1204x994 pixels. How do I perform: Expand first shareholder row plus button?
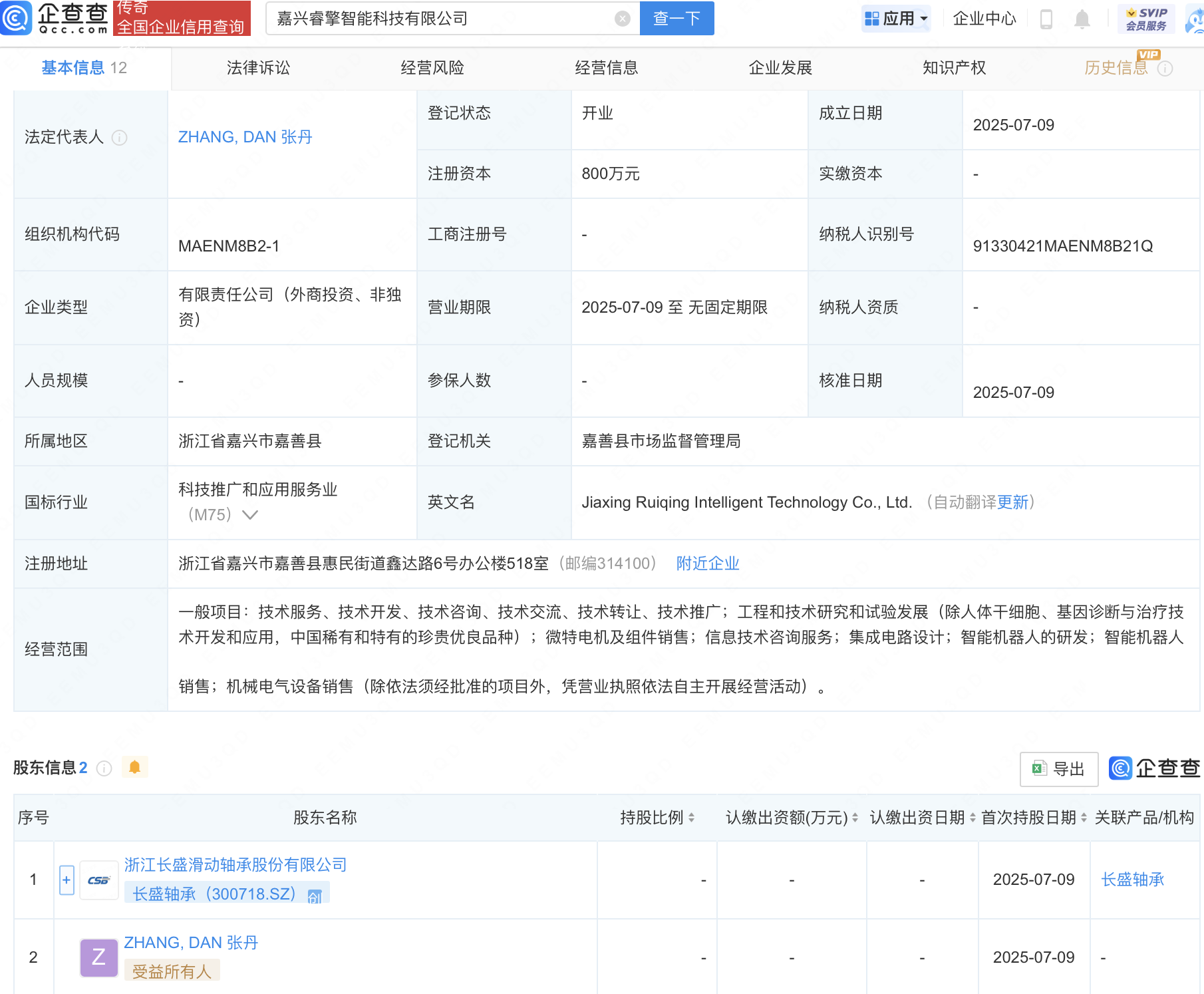(67, 880)
